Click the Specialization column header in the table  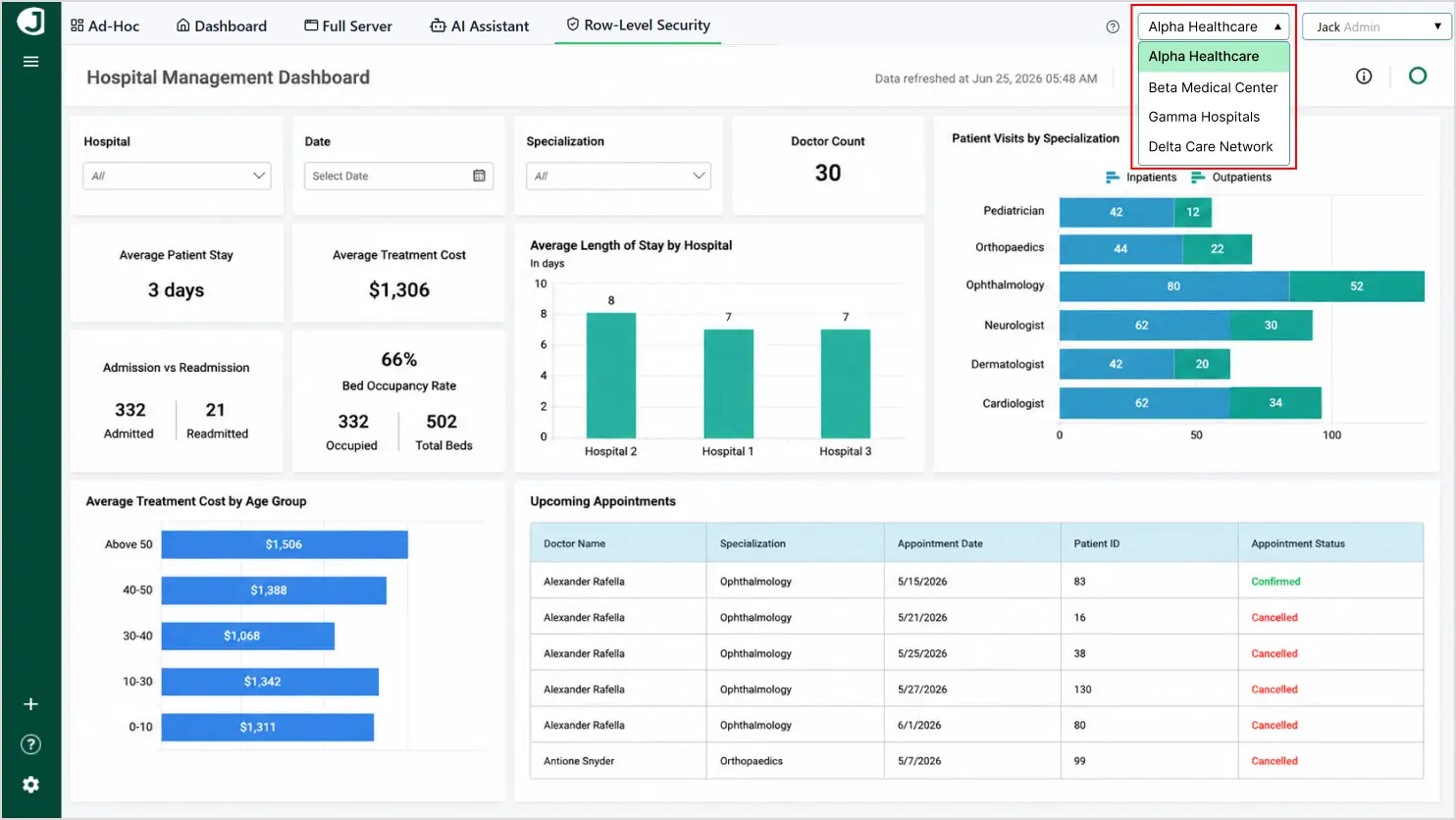(x=795, y=543)
